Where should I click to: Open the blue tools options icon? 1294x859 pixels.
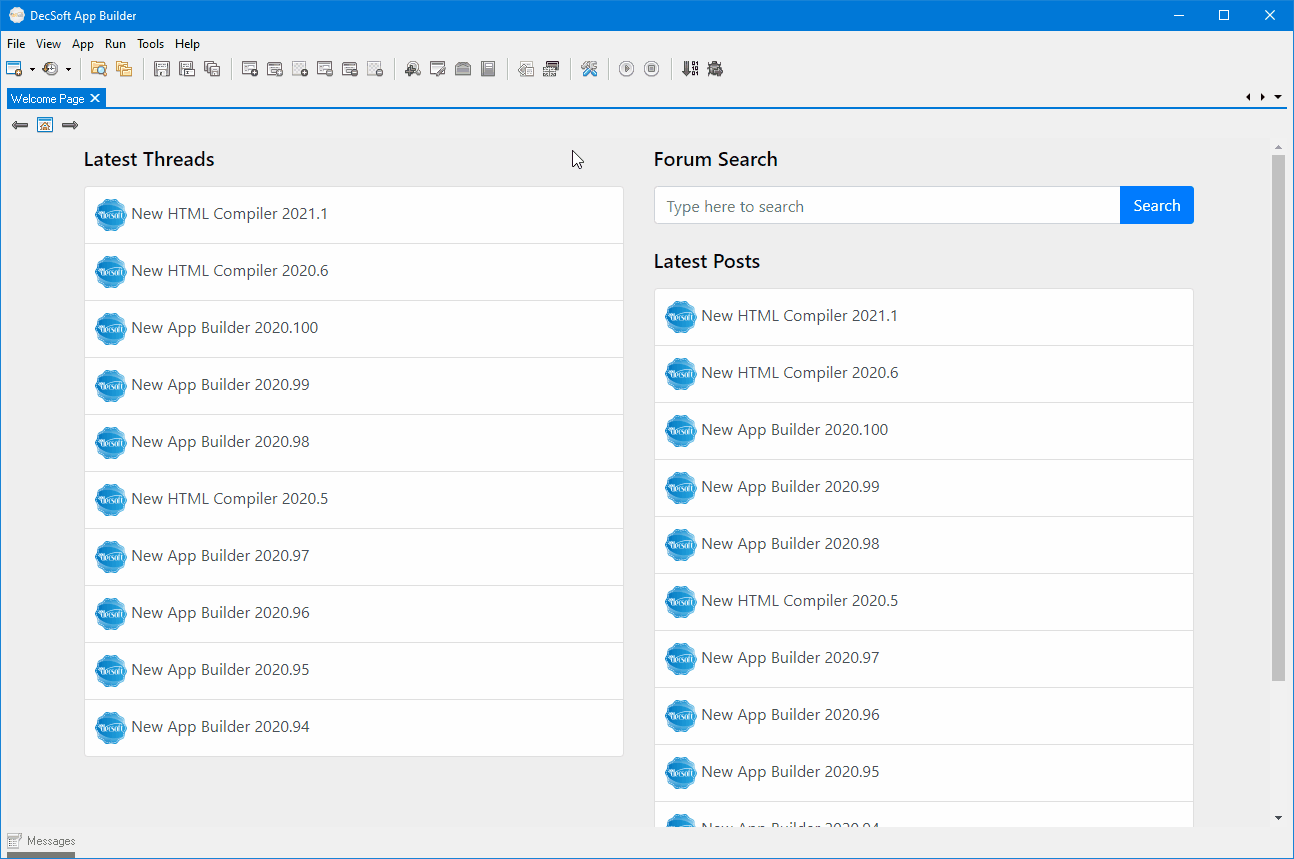point(589,69)
